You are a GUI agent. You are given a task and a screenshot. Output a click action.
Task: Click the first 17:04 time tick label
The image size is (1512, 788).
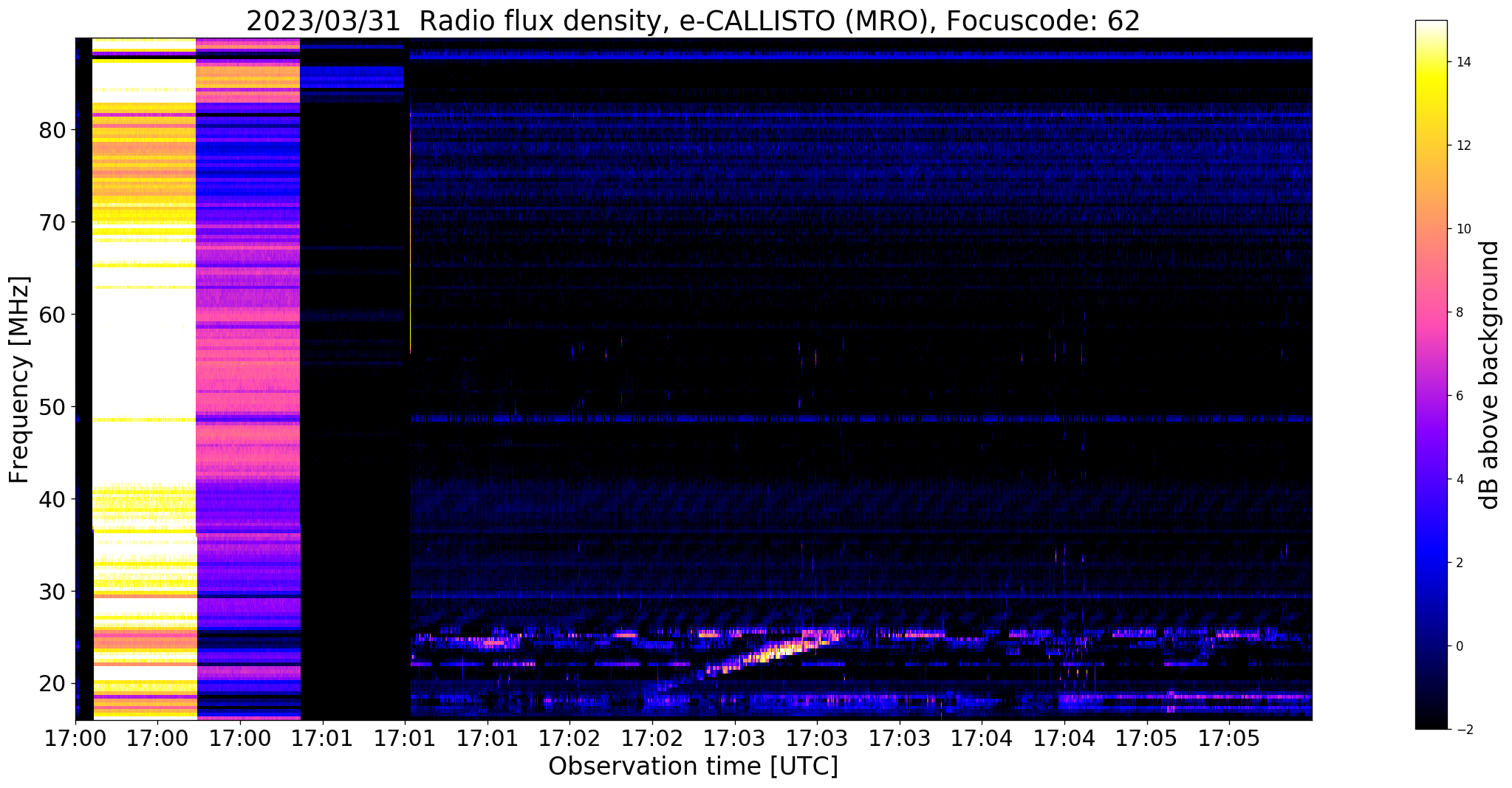pyautogui.click(x=982, y=738)
